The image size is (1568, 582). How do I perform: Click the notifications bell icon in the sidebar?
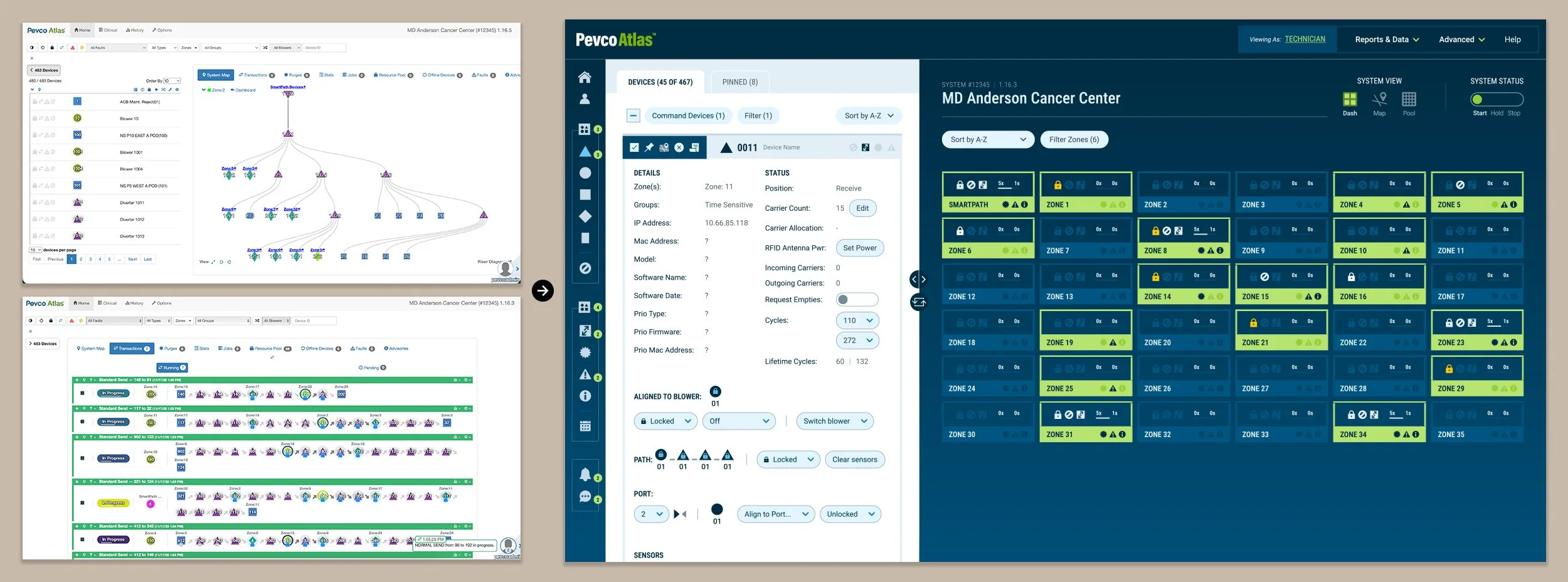(x=585, y=475)
